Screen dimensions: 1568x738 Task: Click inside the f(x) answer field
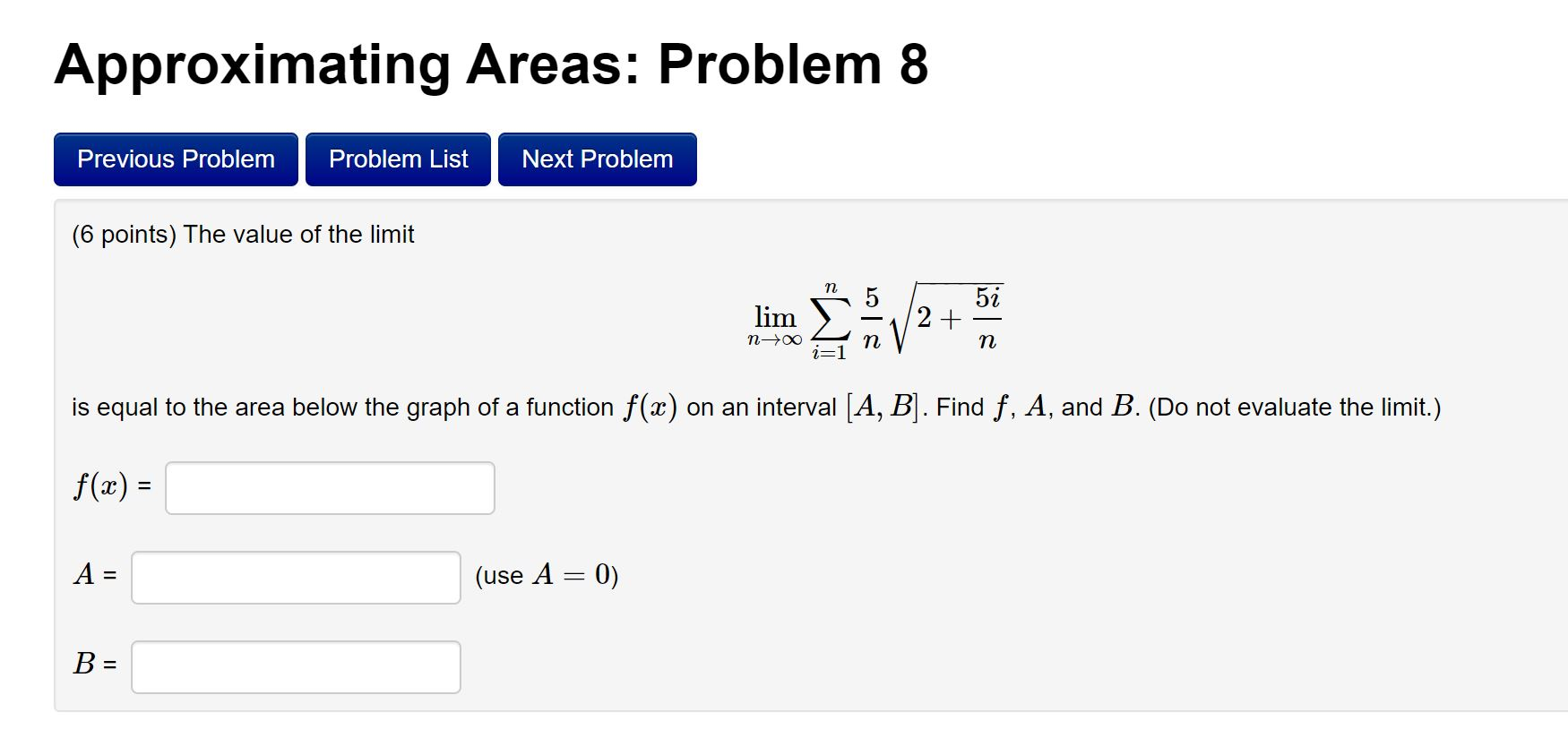(x=329, y=487)
